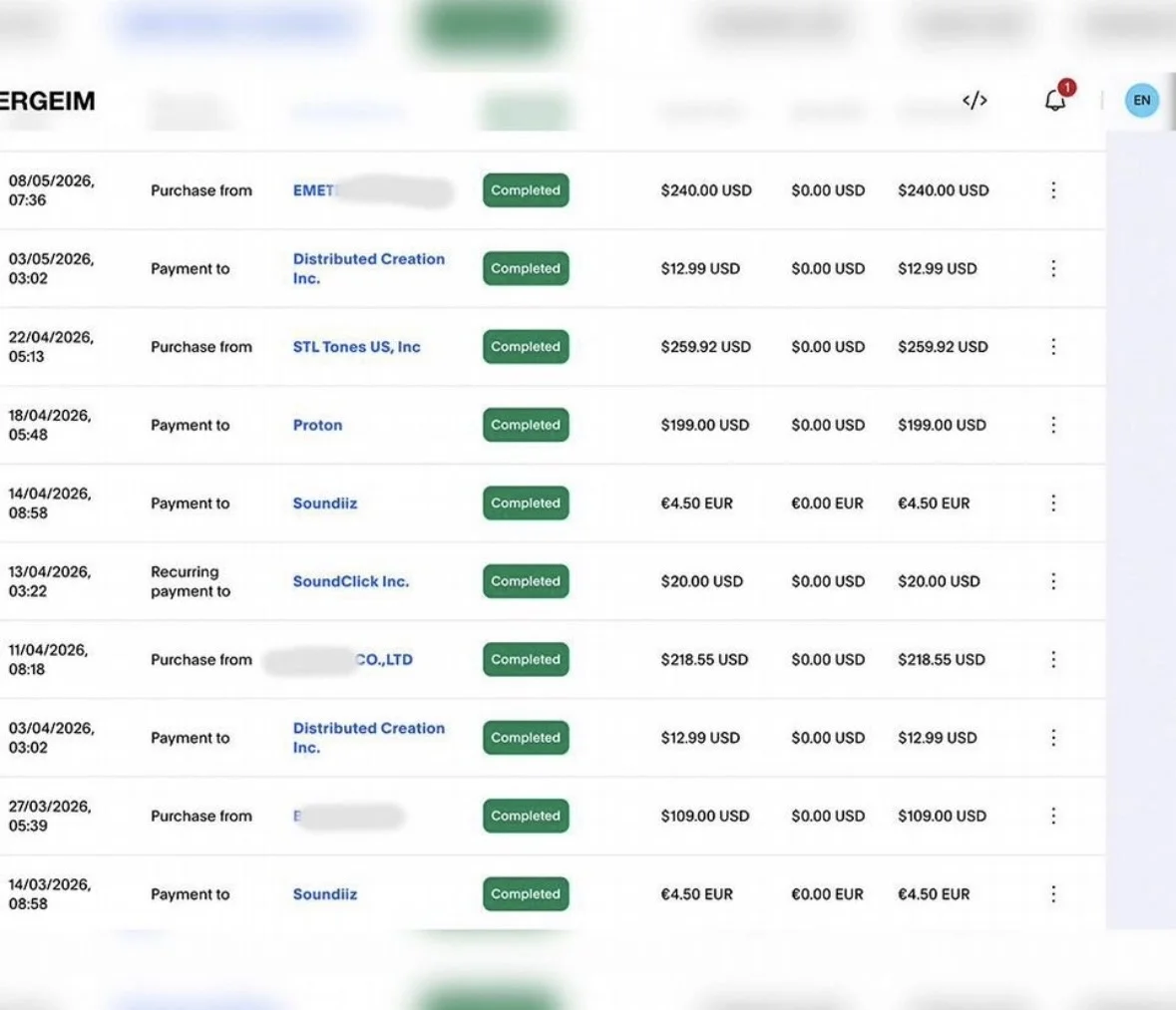This screenshot has height=1010, width=1176.
Task: Open more options for 03/04/2026 Distributed Creation row
Action: click(1053, 738)
